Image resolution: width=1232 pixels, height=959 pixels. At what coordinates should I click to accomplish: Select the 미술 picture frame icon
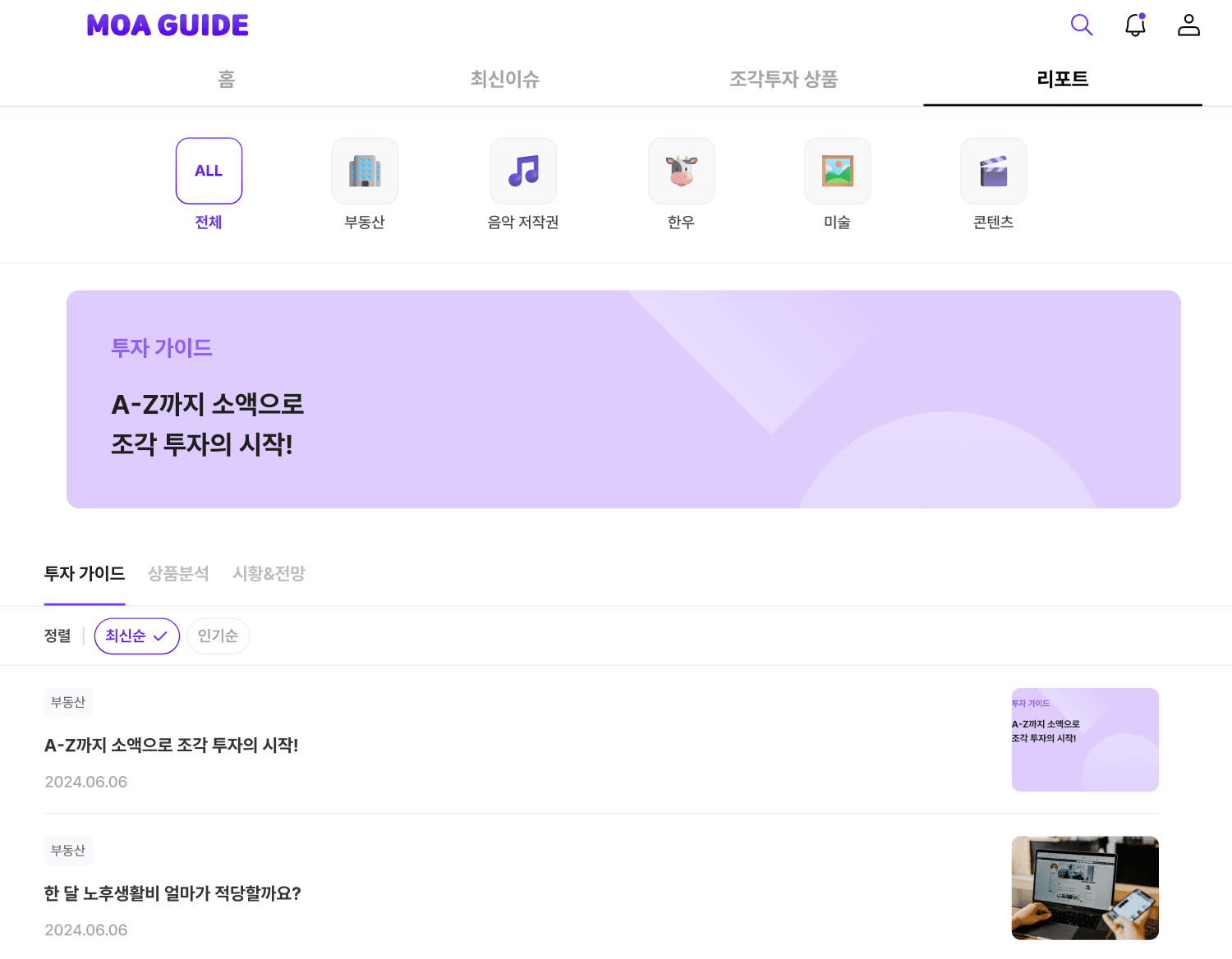837,171
